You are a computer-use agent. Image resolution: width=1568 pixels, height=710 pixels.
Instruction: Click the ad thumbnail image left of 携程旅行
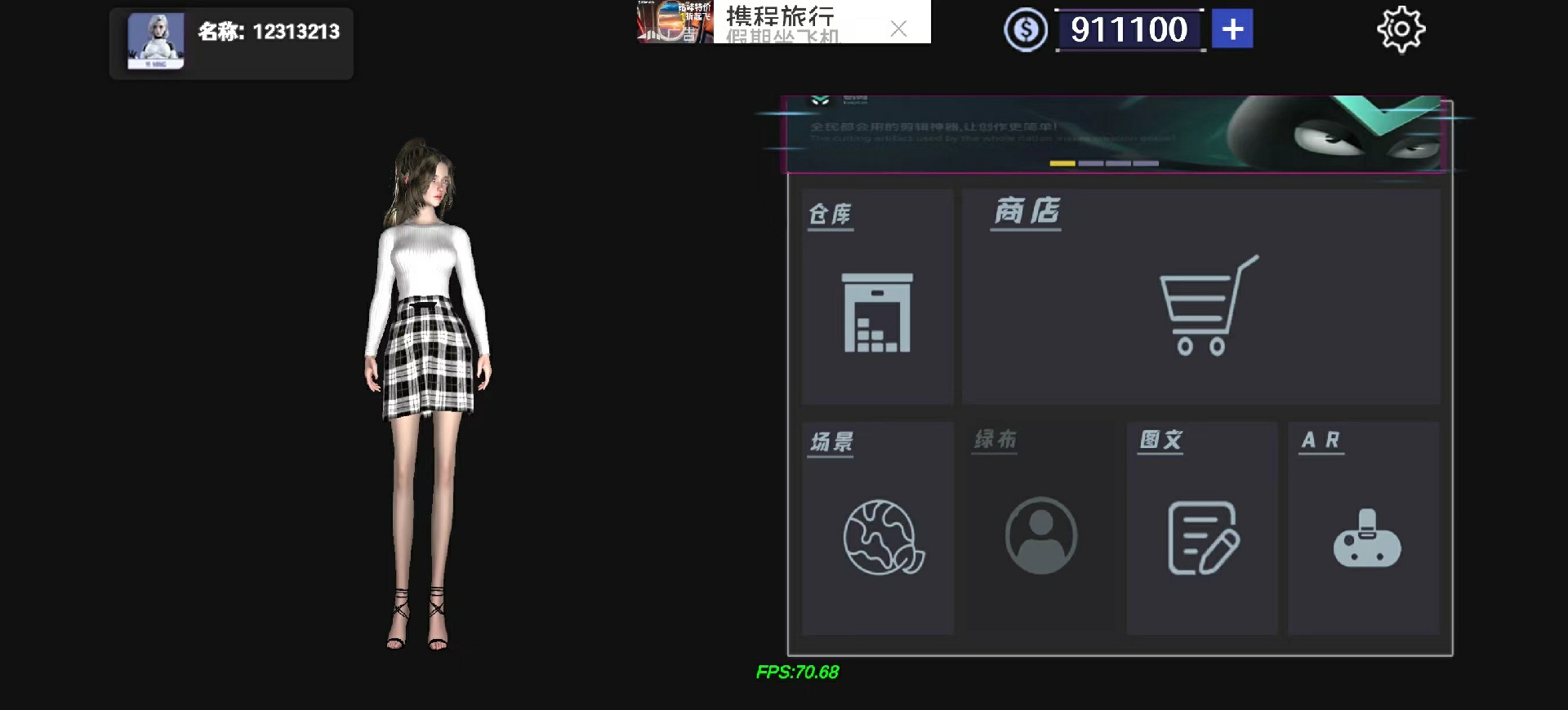click(x=675, y=21)
